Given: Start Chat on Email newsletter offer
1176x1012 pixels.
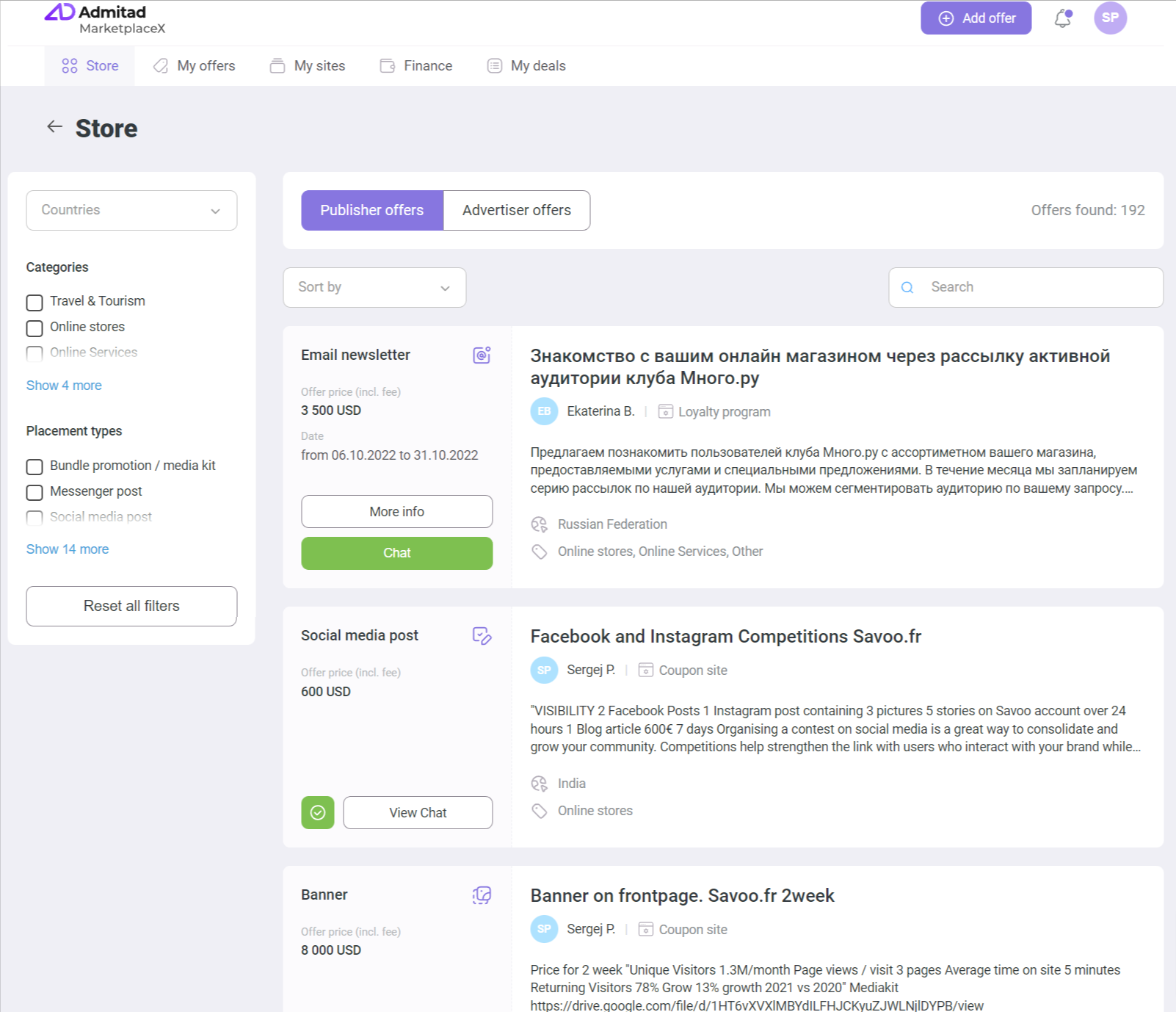Looking at the screenshot, I should point(397,554).
